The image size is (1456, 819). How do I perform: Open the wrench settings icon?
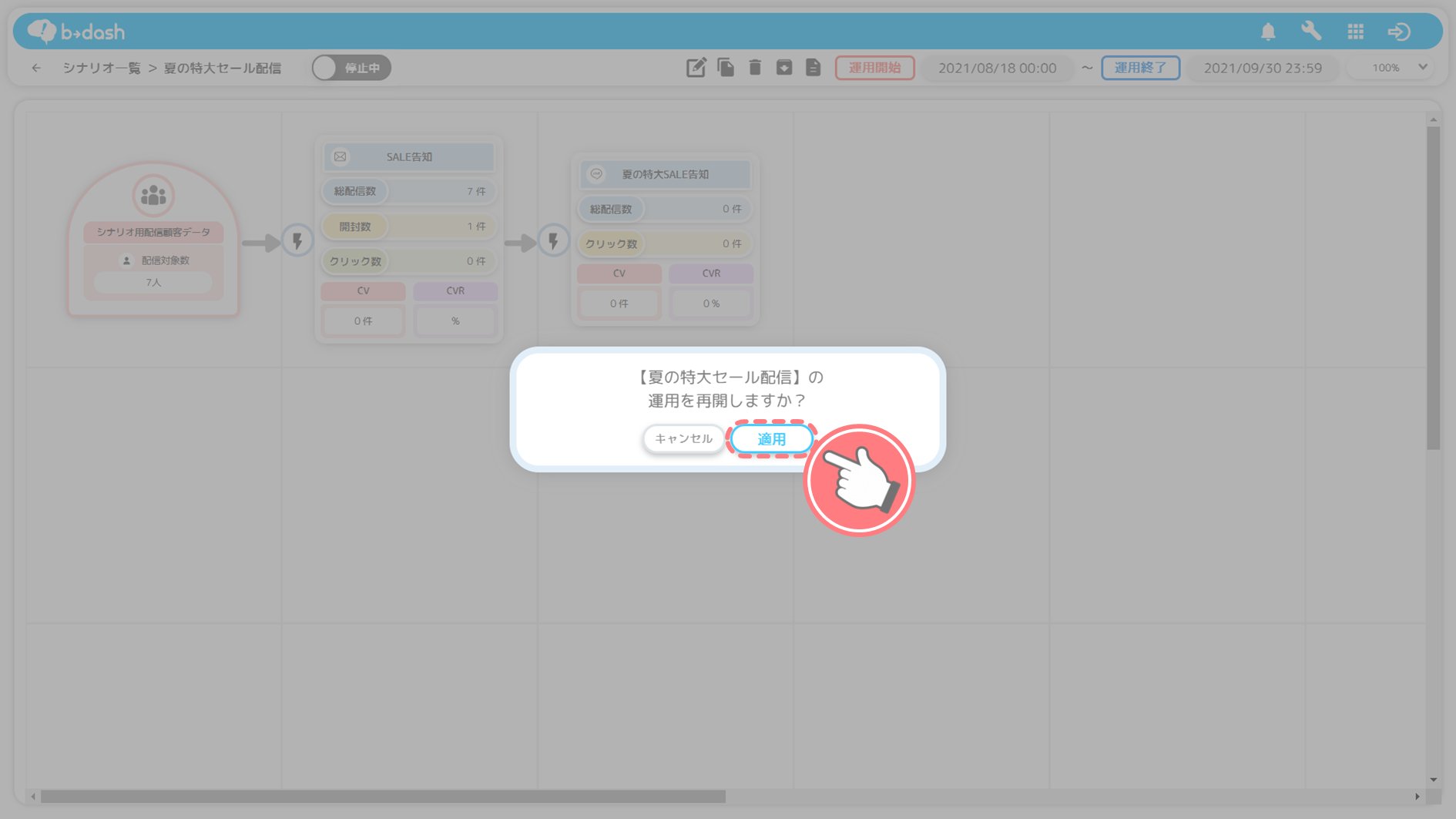click(x=1311, y=32)
